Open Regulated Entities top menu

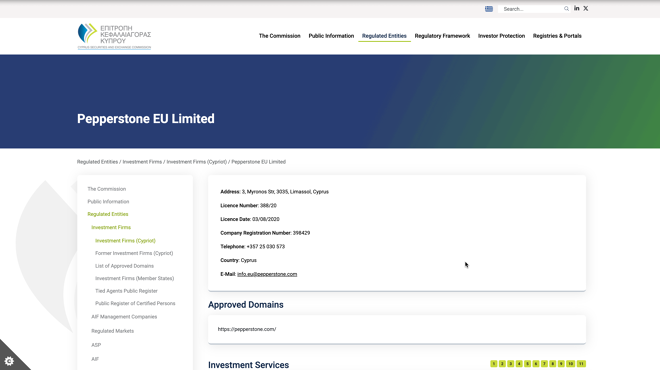tap(384, 36)
